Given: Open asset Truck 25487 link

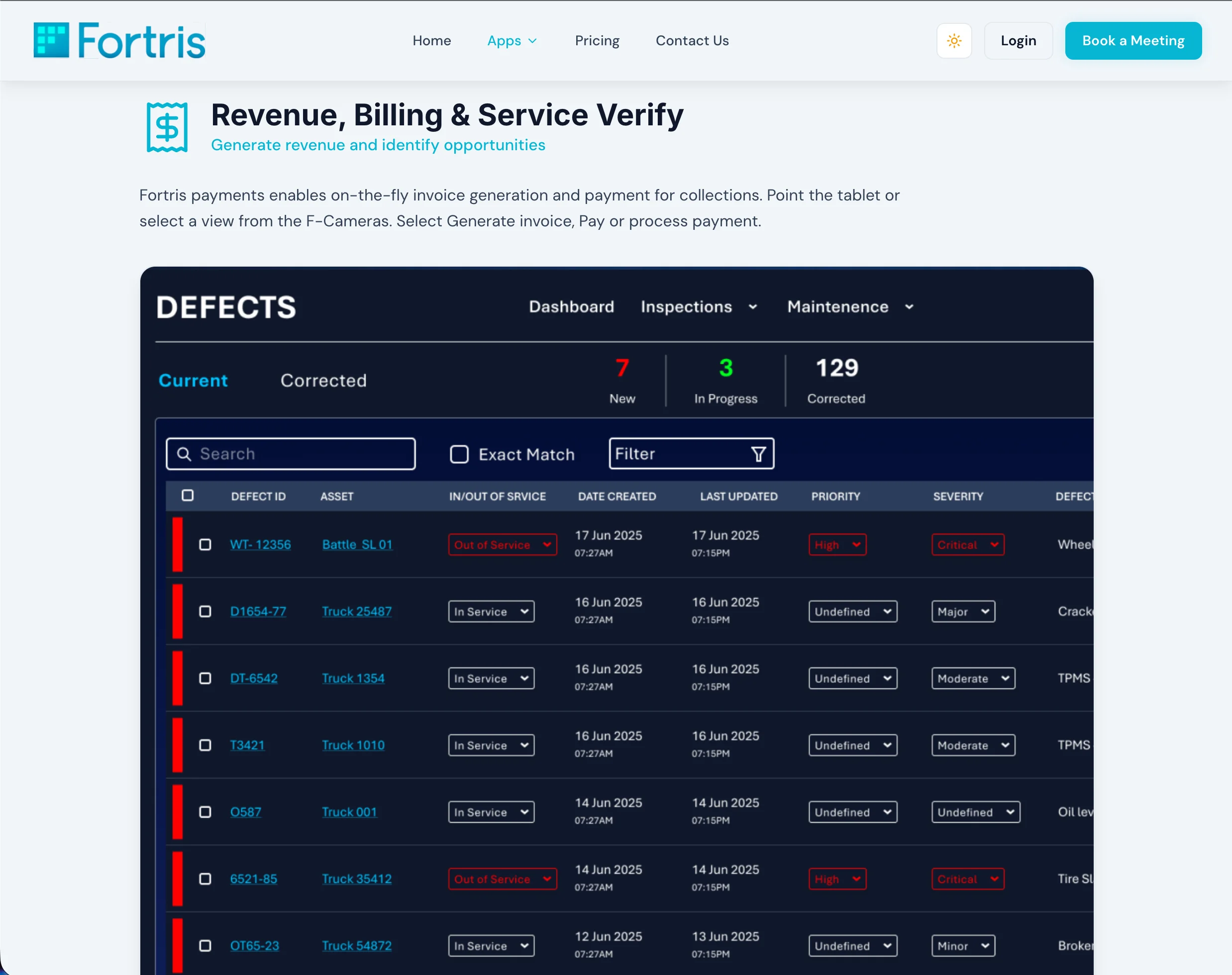Looking at the screenshot, I should [x=357, y=611].
